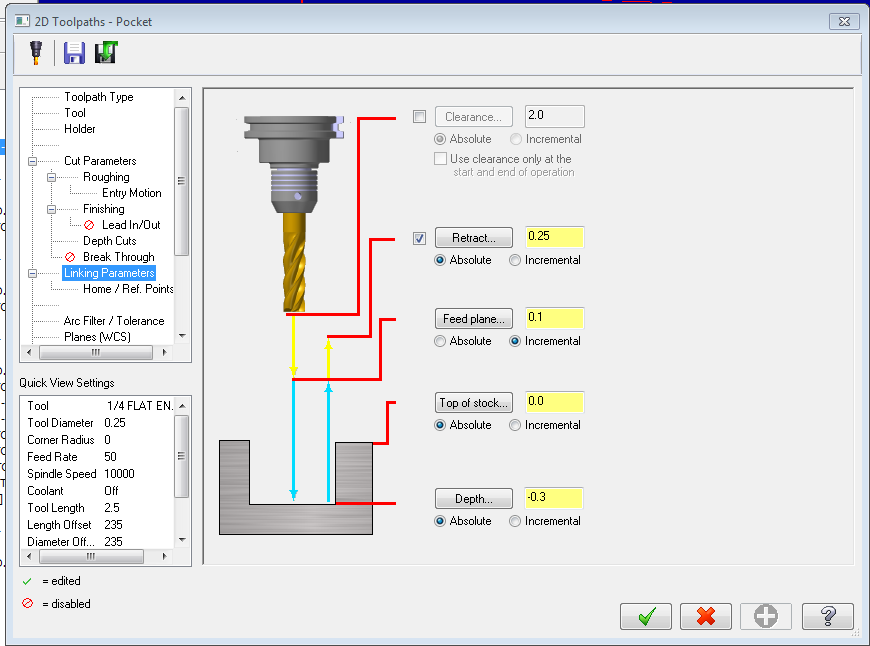Image resolution: width=870 pixels, height=646 pixels.
Task: Click the tool manager icon in toolbar
Action: coord(36,53)
